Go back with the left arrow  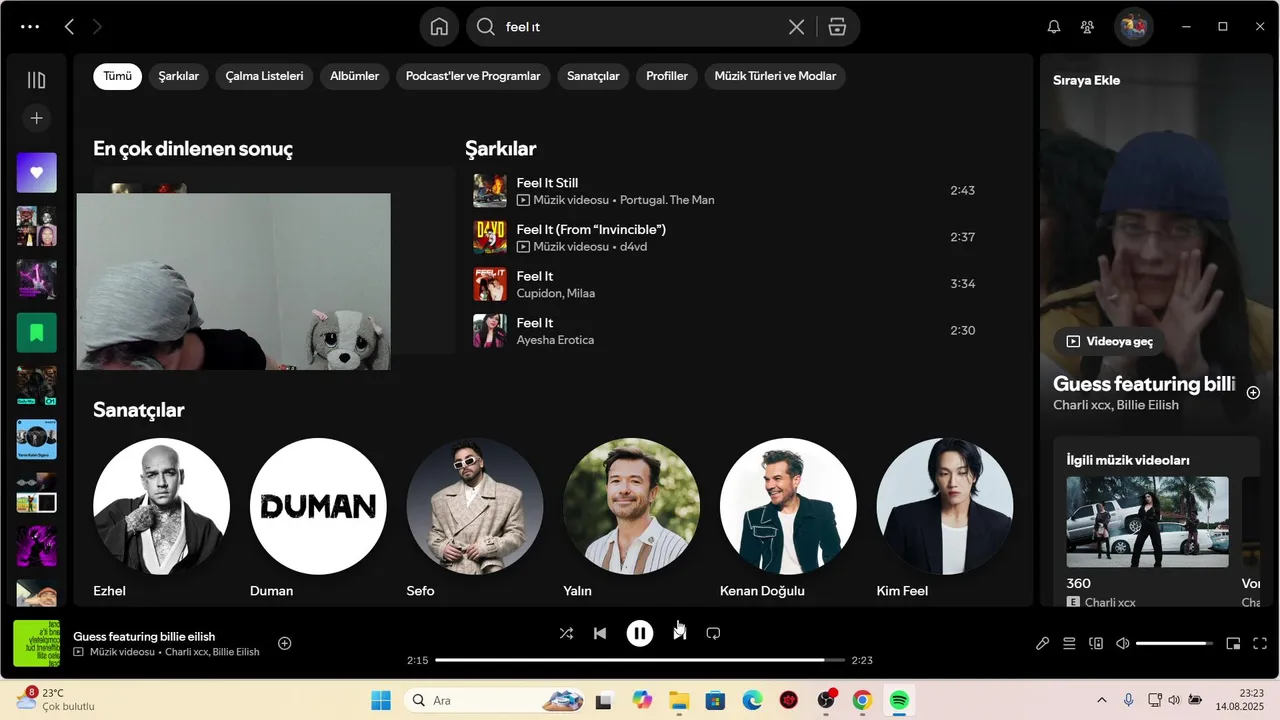69,27
